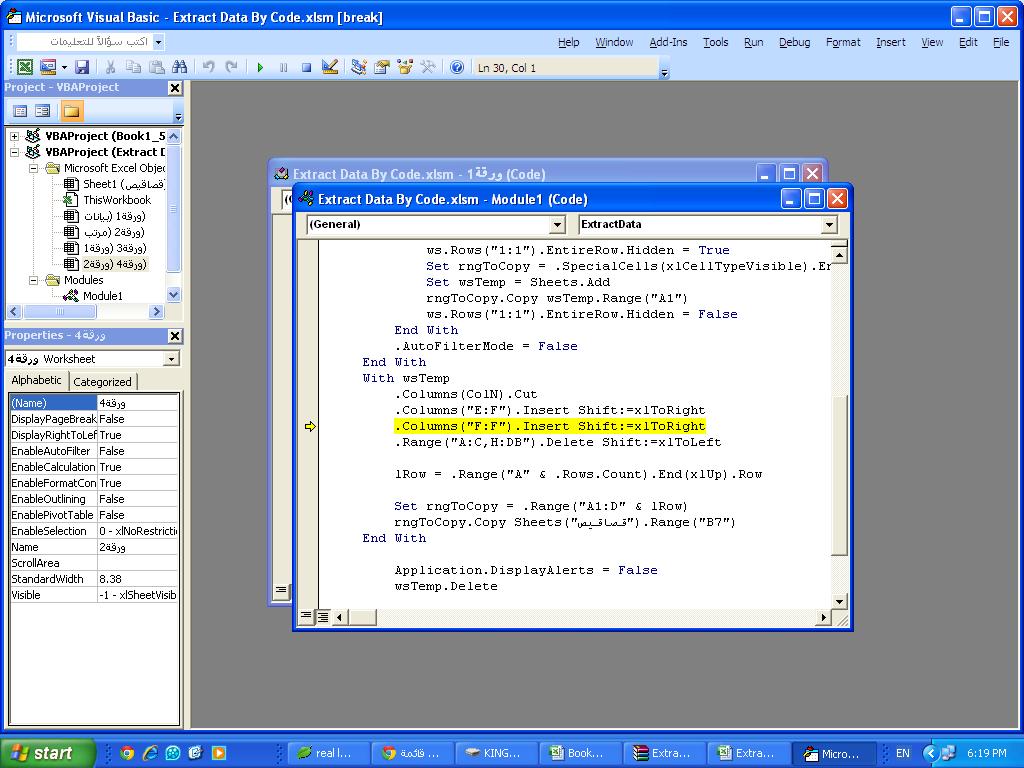Select Module1 in the project tree
This screenshot has height=768, width=1024.
pyautogui.click(x=103, y=296)
